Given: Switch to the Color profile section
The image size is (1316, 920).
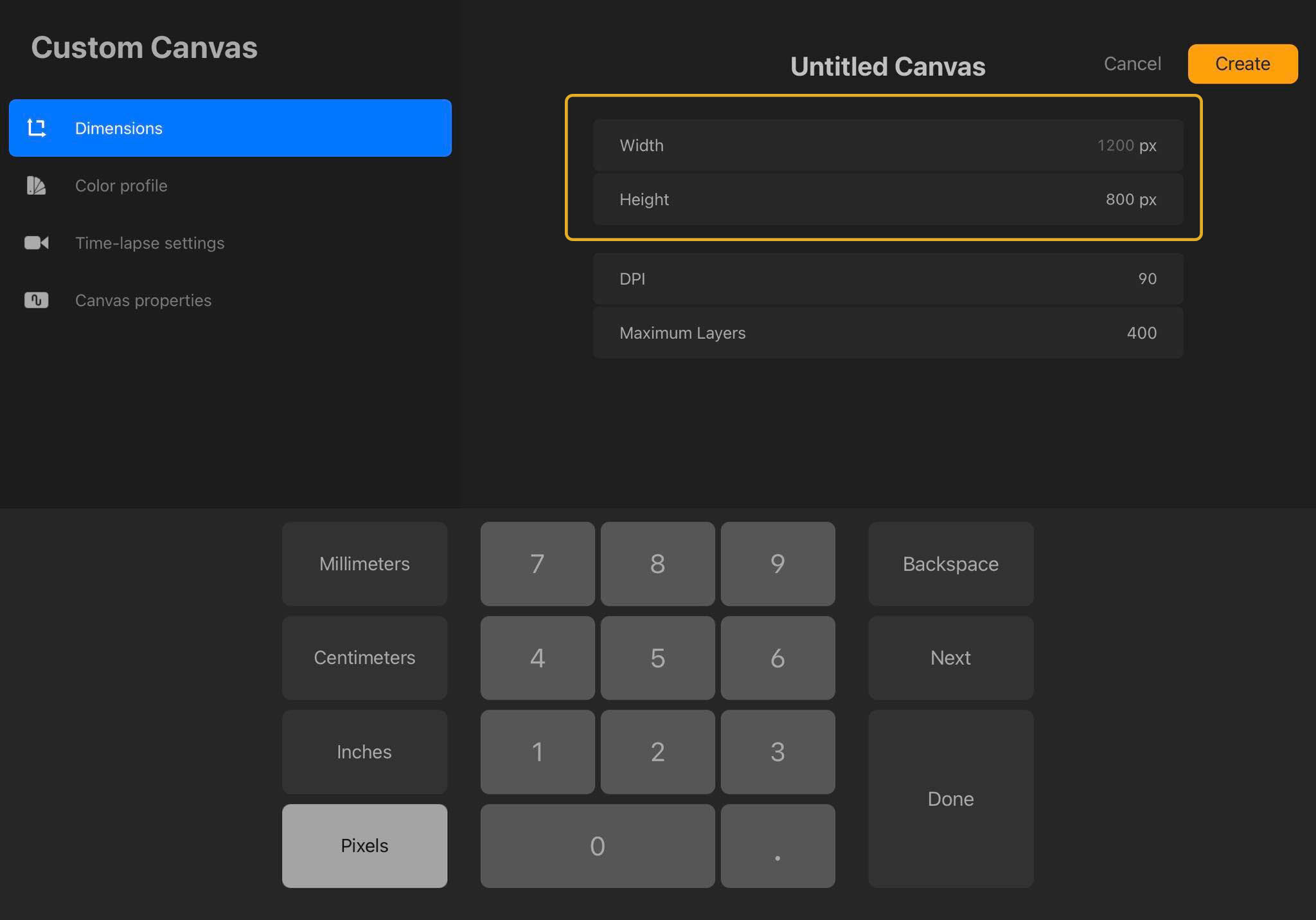Looking at the screenshot, I should (121, 186).
